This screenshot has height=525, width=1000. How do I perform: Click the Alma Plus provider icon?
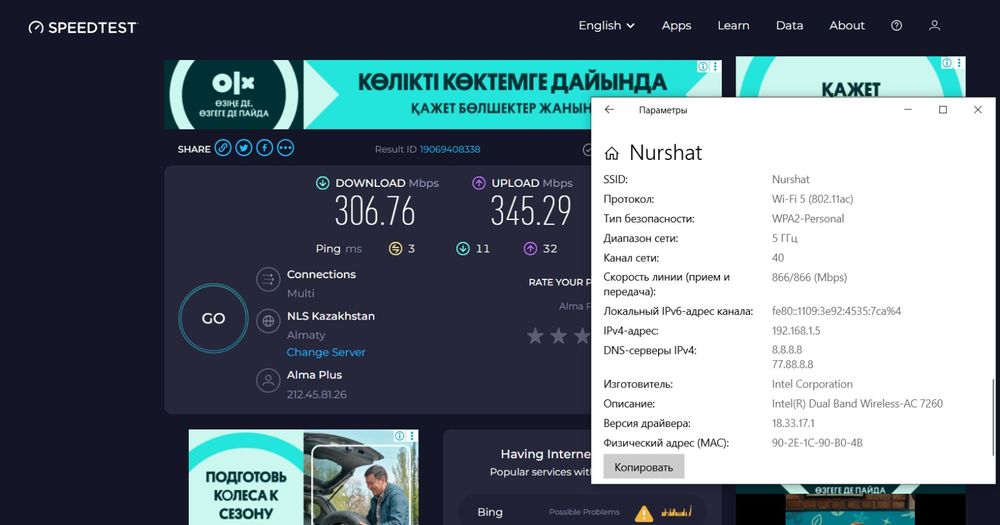(268, 381)
